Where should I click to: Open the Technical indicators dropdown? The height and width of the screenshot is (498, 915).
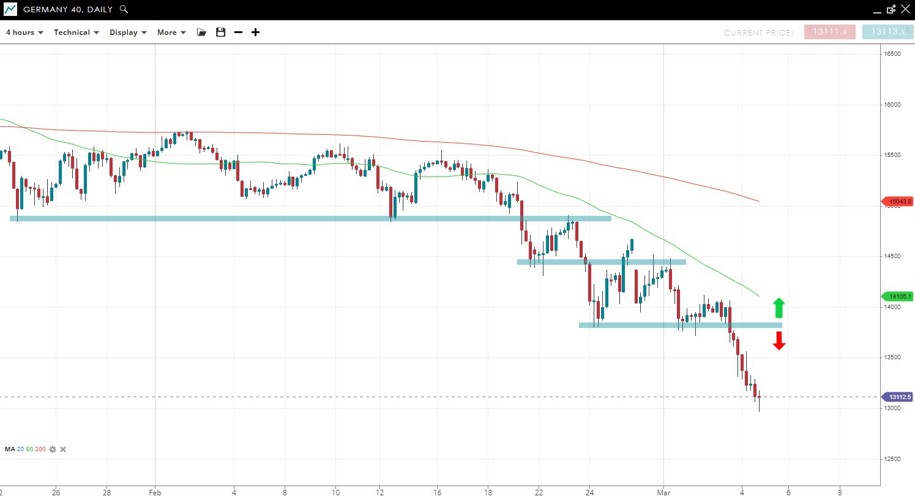click(x=76, y=32)
